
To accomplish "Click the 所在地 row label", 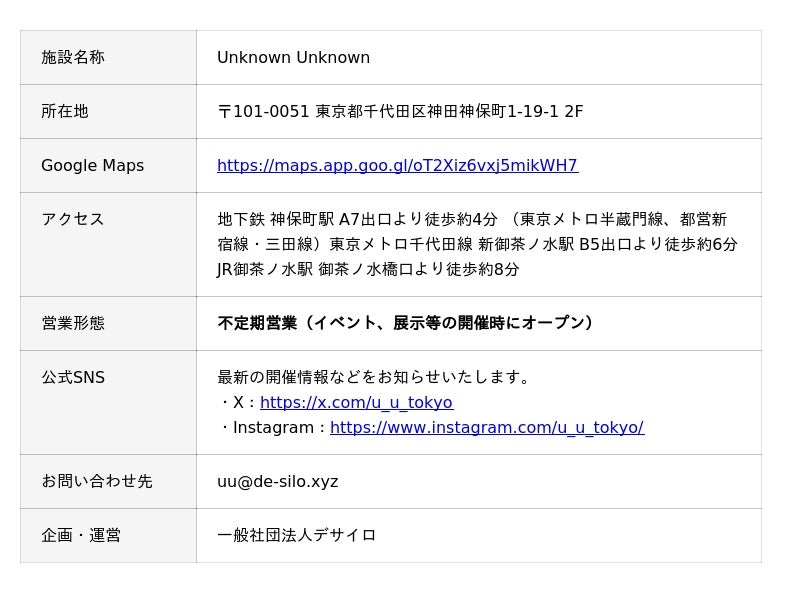I will click(x=65, y=112).
